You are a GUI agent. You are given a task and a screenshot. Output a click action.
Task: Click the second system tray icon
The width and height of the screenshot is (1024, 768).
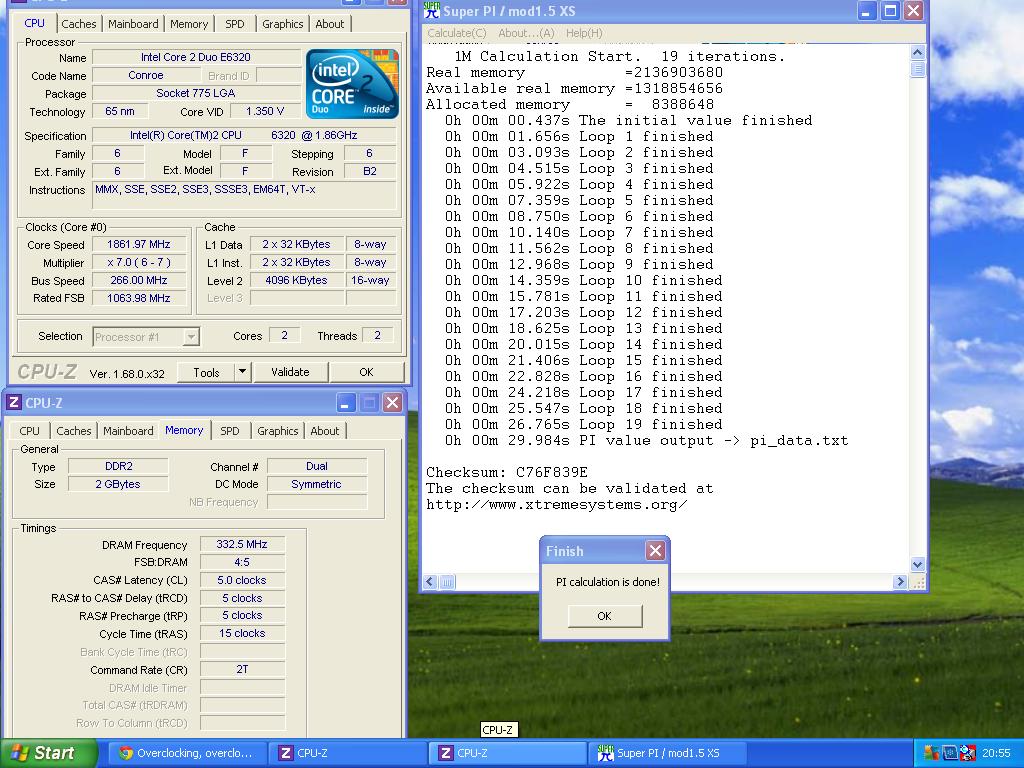950,753
